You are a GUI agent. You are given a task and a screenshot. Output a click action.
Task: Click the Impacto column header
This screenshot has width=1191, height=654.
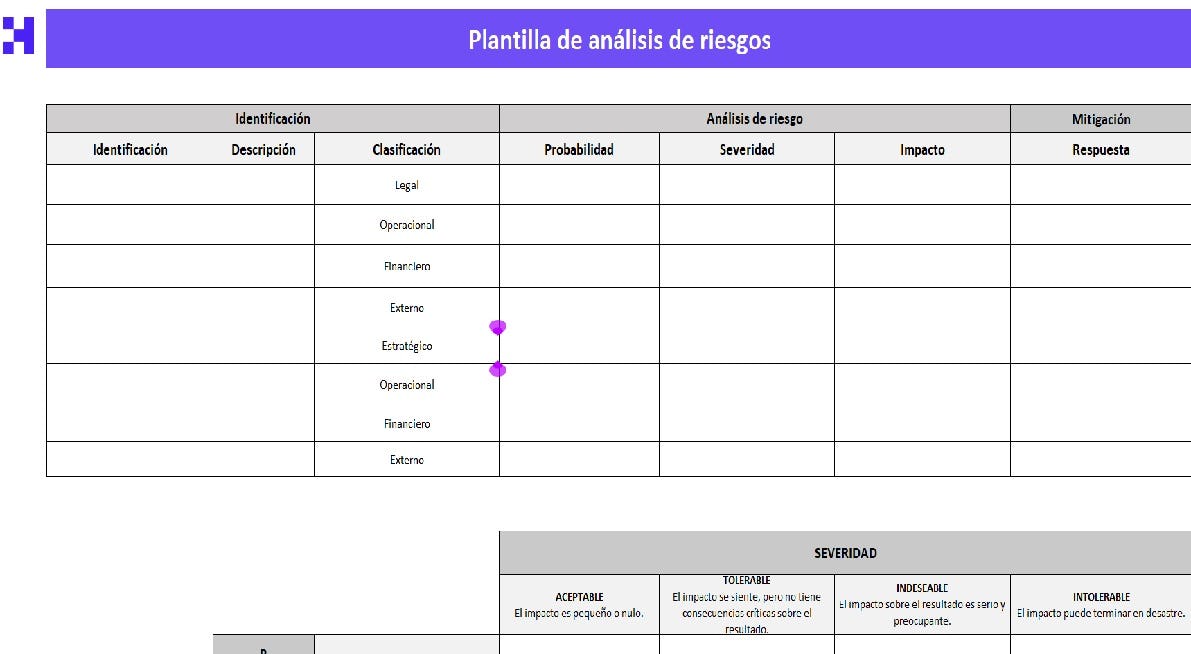pos(922,149)
